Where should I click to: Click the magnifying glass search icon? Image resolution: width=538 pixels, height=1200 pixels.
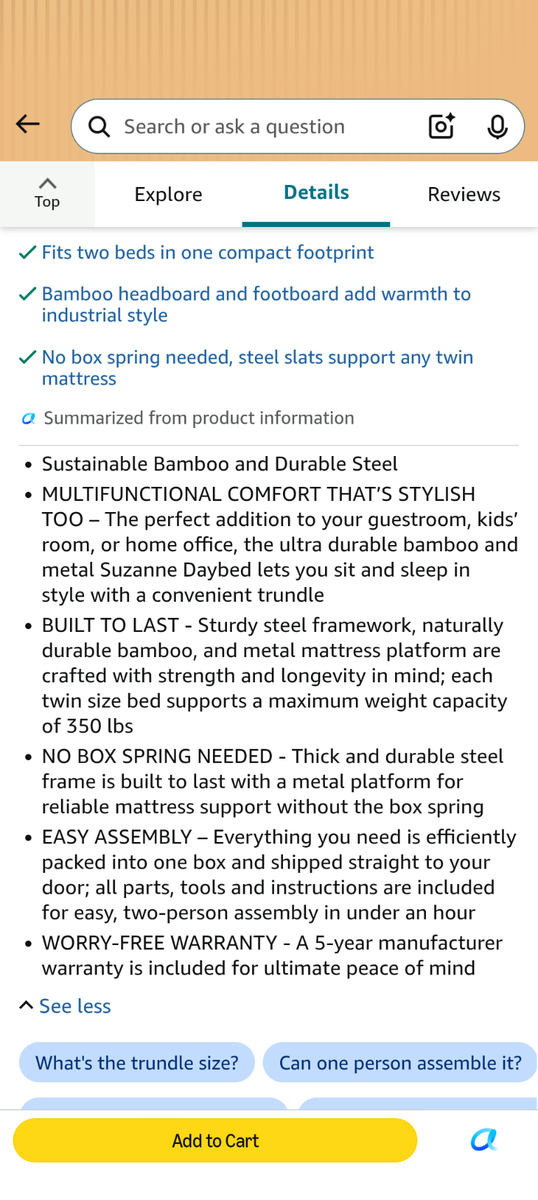[x=99, y=126]
